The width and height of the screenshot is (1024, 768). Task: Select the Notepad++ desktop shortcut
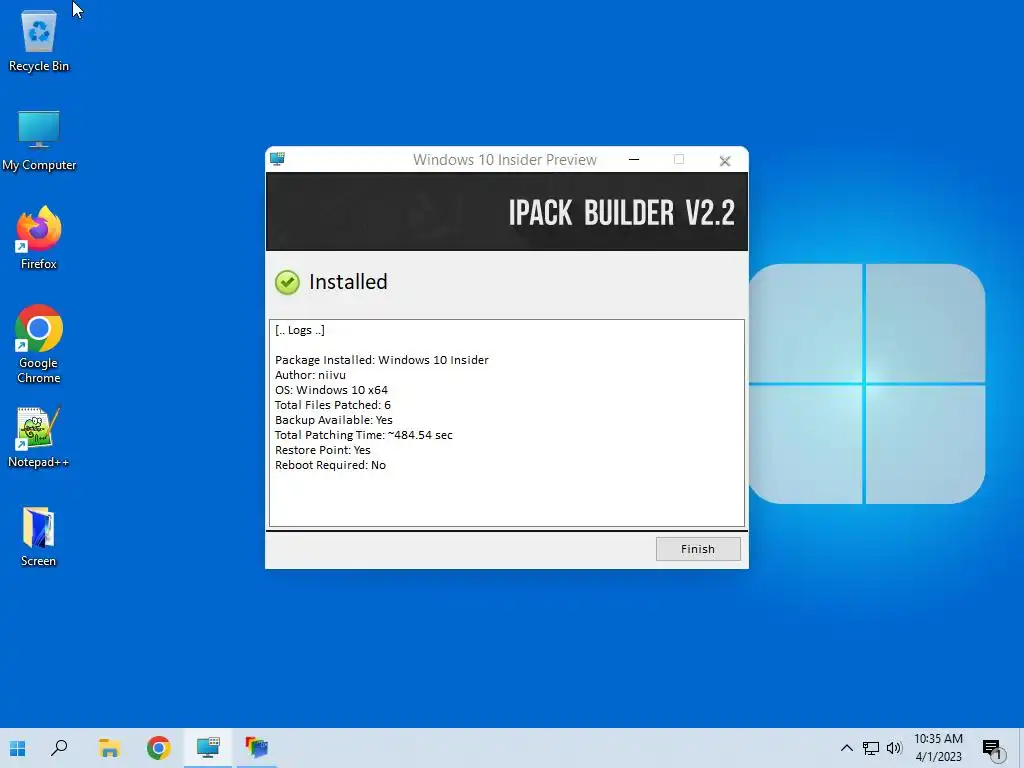(39, 438)
